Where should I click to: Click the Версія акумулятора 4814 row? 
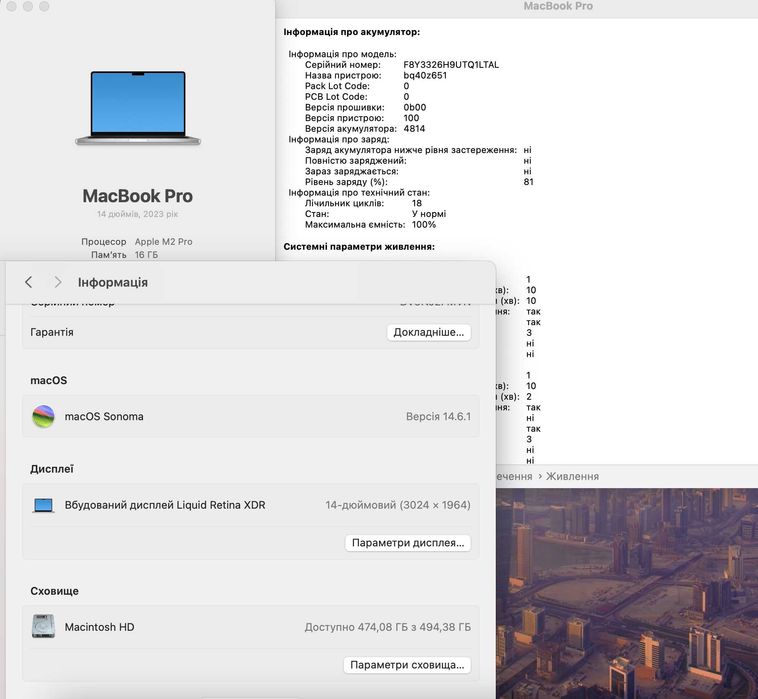[365, 129]
